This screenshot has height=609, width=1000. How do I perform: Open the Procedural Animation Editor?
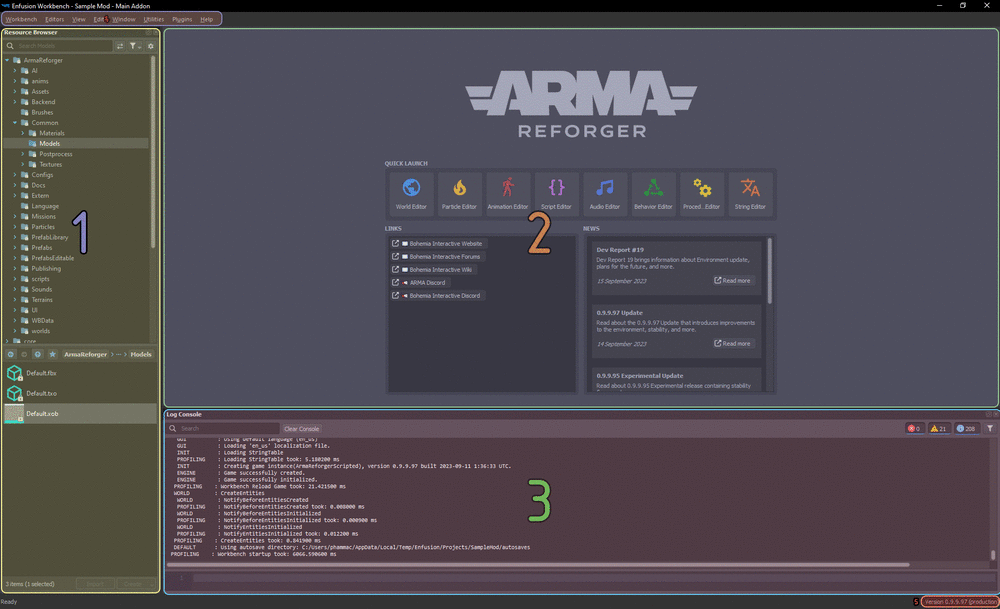click(702, 193)
